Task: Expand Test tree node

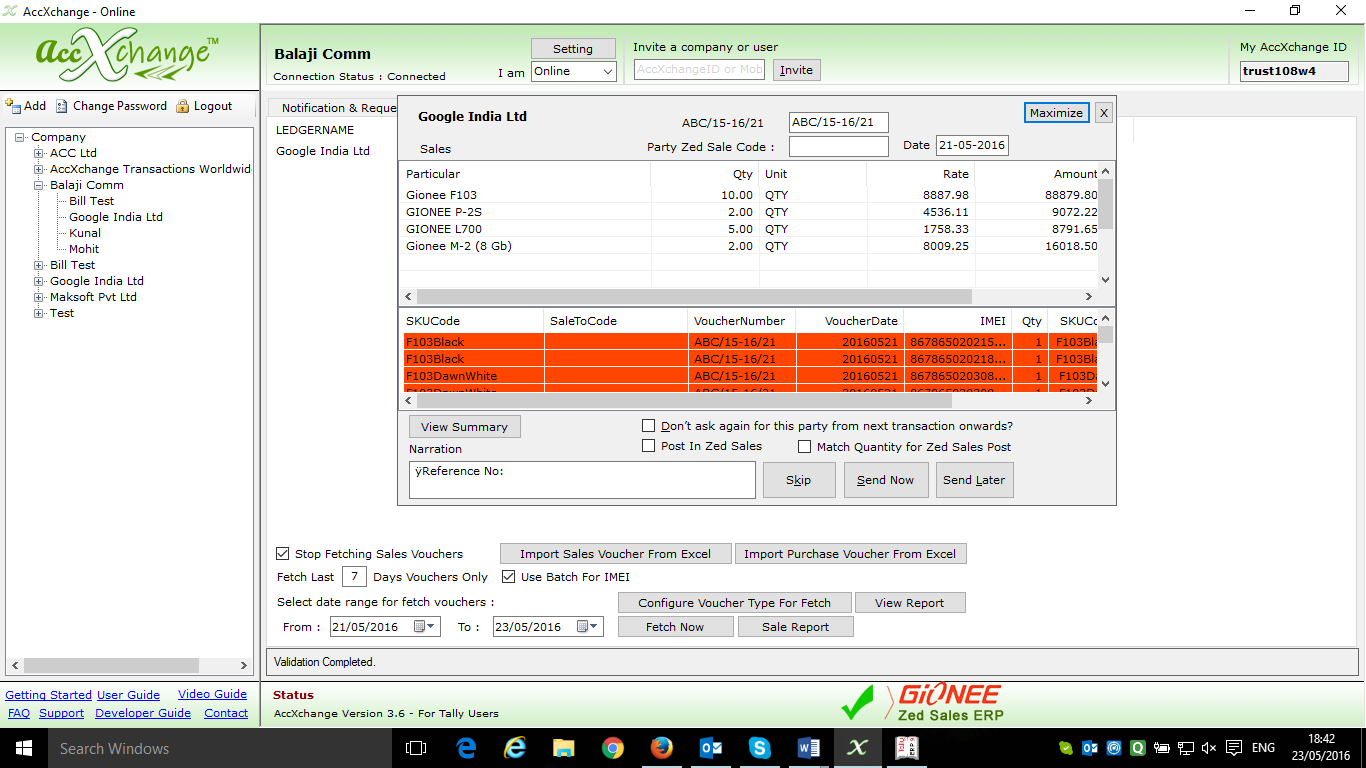Action: pos(39,313)
